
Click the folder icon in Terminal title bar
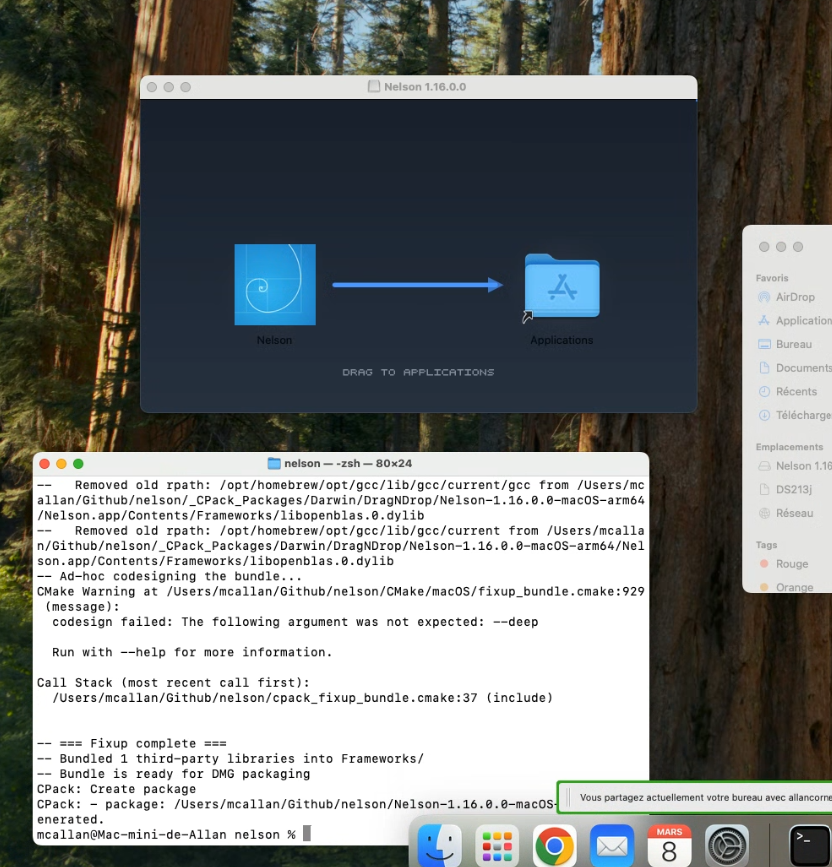(x=274, y=463)
